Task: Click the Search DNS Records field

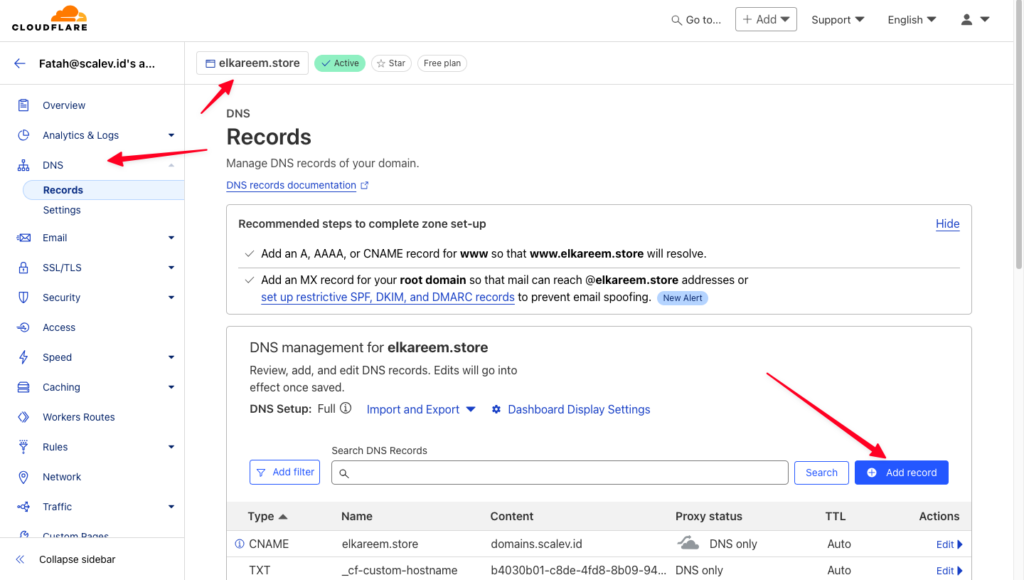Action: pyautogui.click(x=560, y=472)
